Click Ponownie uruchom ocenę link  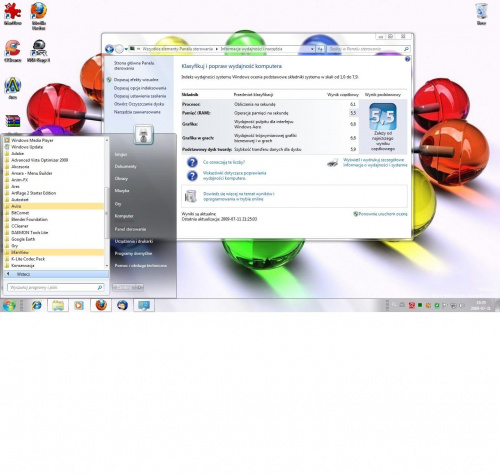tap(383, 214)
